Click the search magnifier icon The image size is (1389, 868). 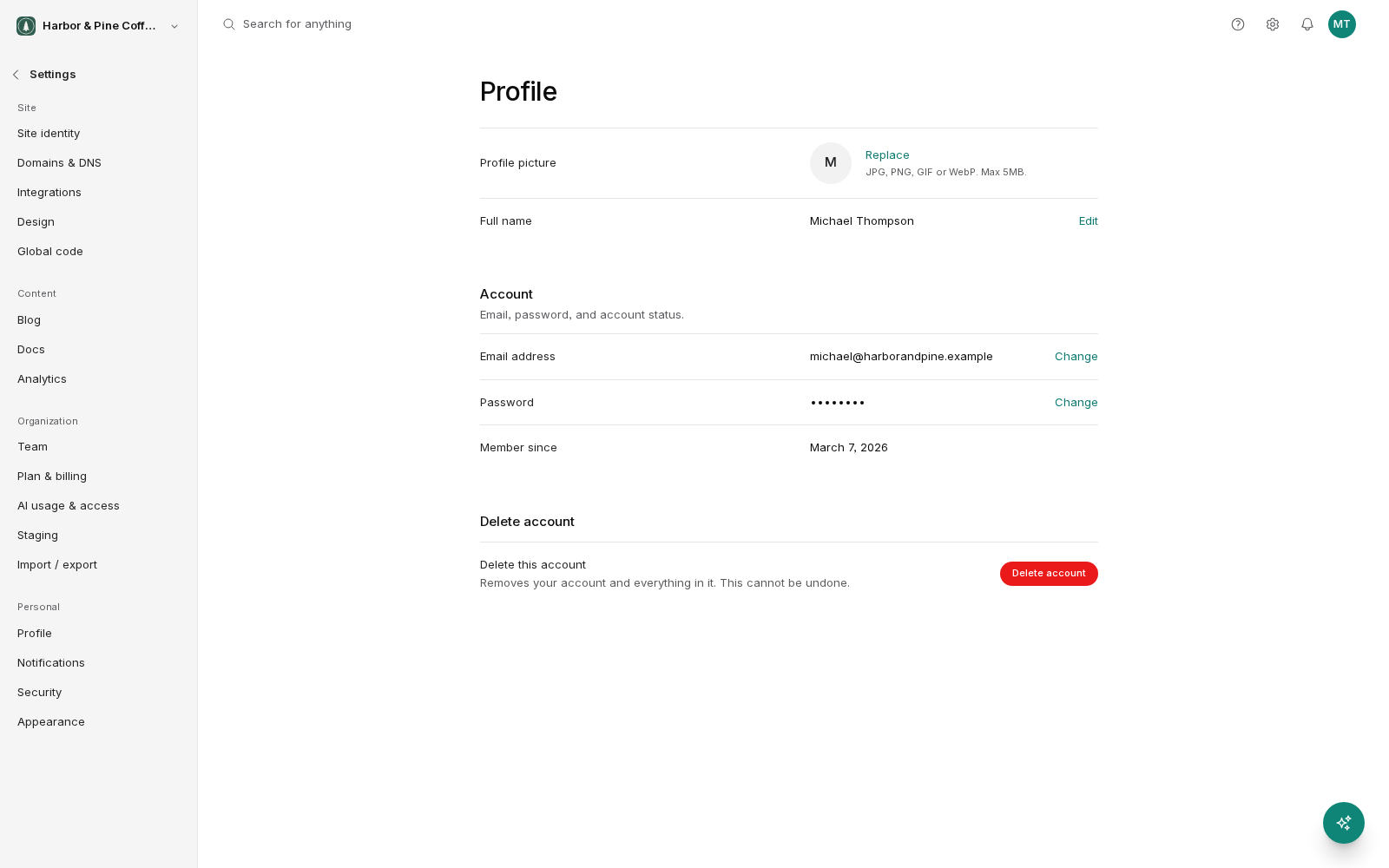pos(229,24)
